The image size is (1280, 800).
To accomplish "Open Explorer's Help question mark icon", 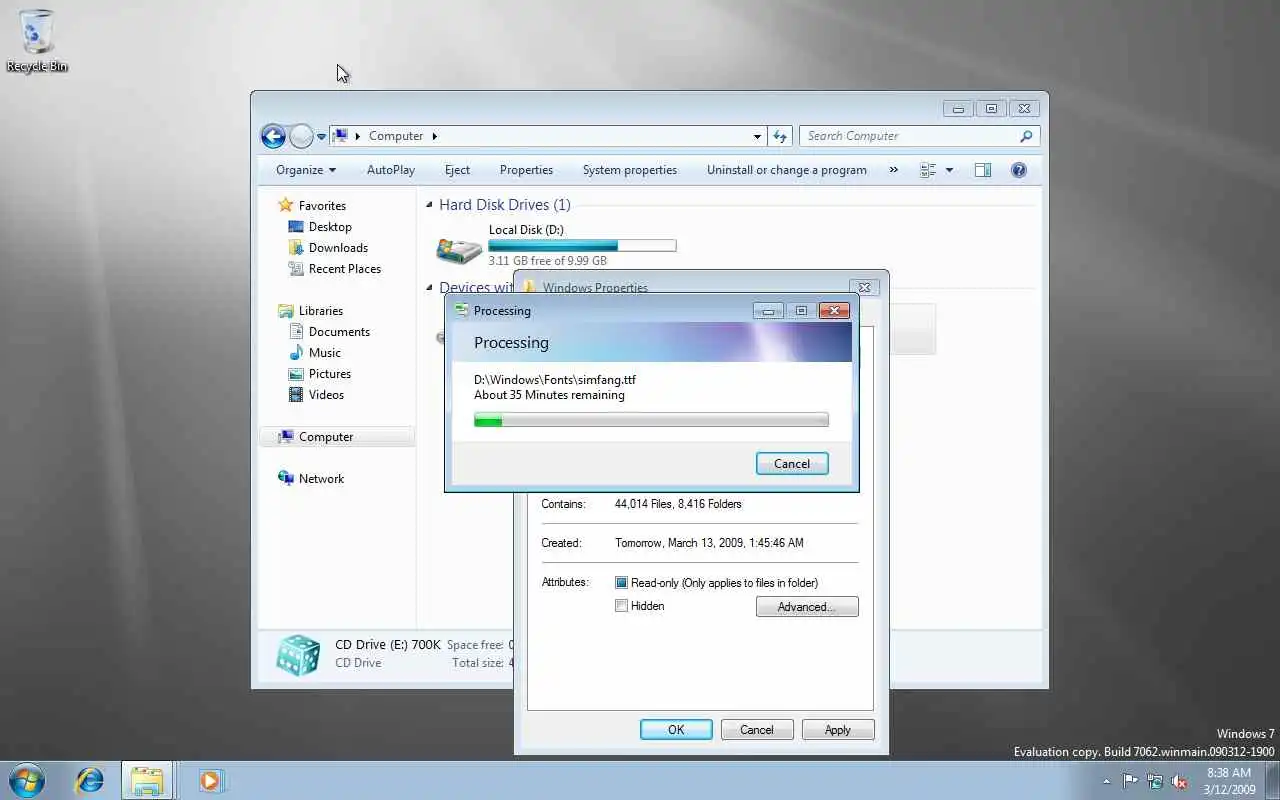I will point(1019,170).
